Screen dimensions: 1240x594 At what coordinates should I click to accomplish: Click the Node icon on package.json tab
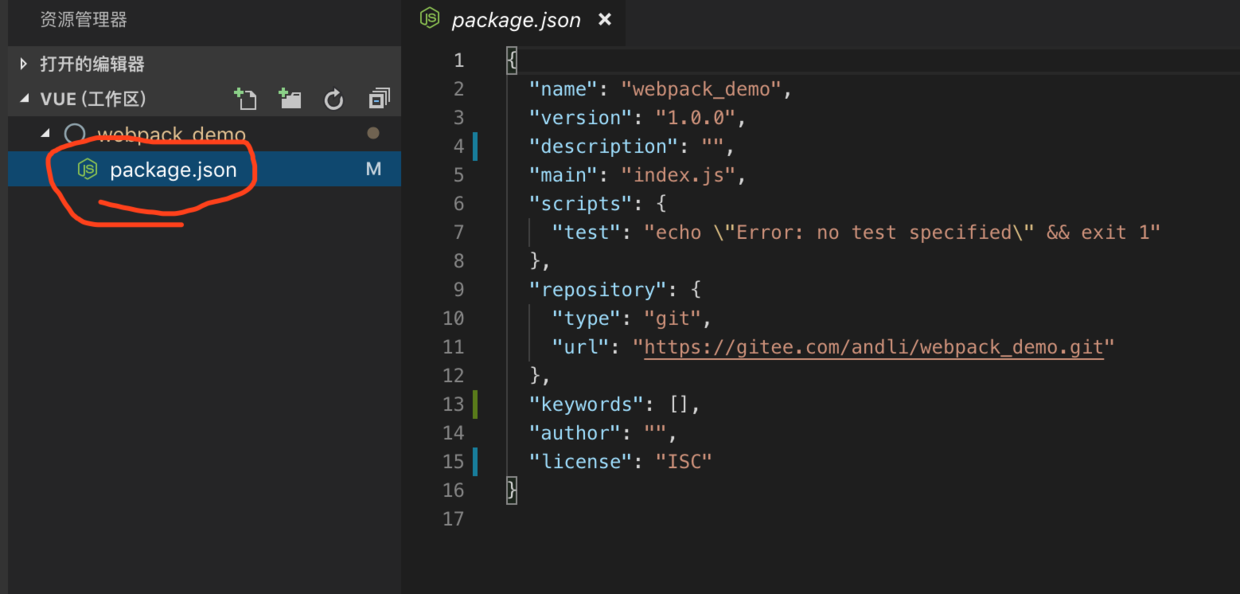click(429, 19)
